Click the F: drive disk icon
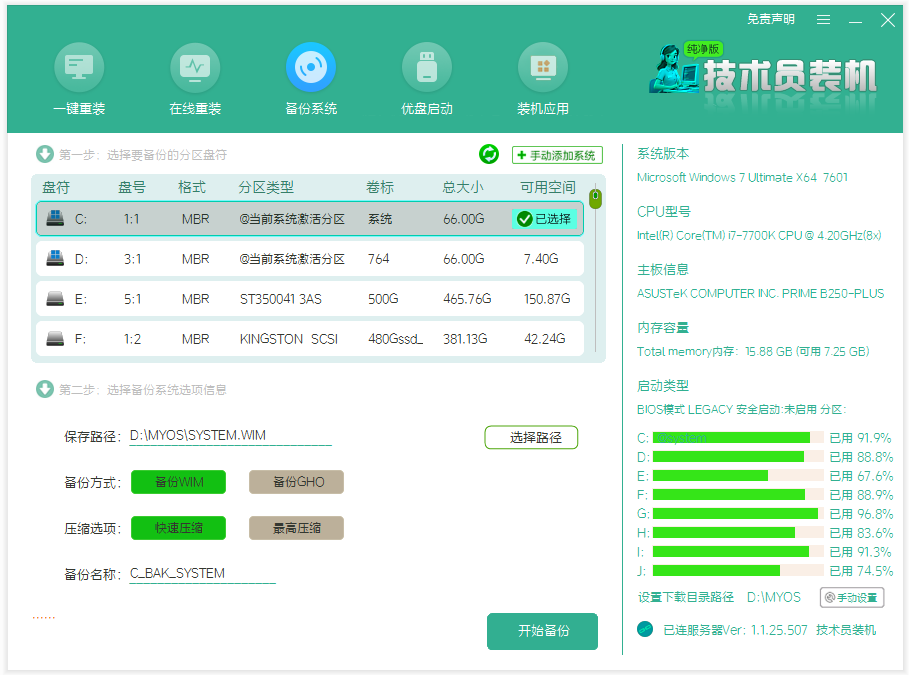This screenshot has height=675, width=909. [x=55, y=339]
